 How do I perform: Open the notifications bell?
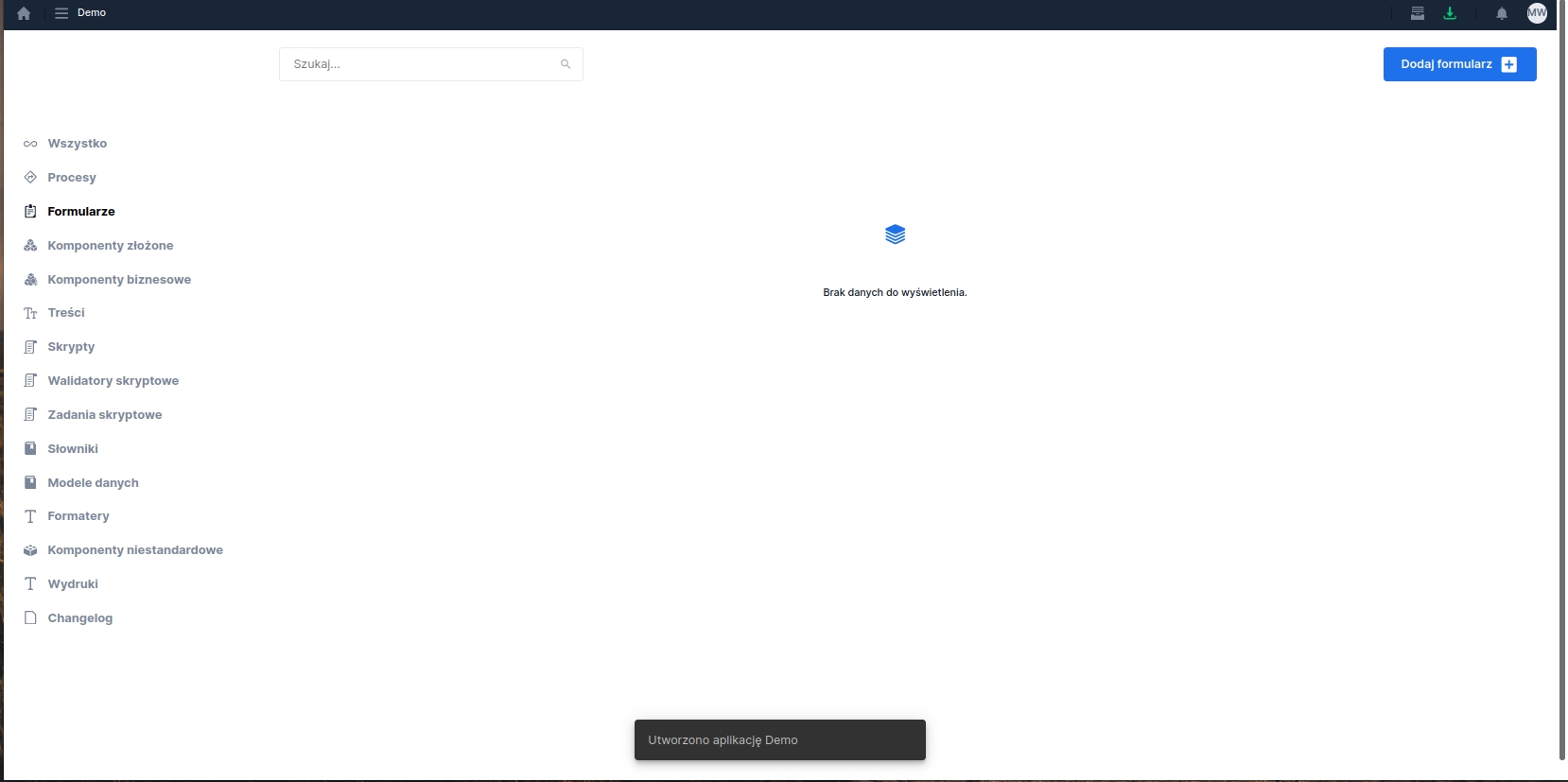(x=1502, y=13)
